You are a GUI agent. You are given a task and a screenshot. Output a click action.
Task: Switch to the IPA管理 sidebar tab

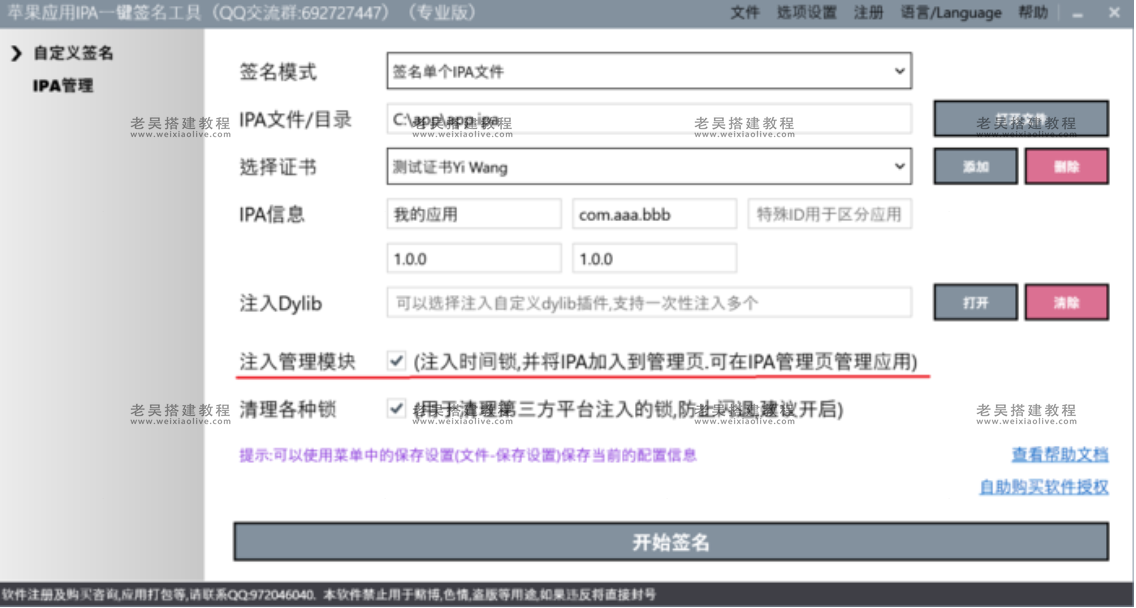click(x=65, y=85)
